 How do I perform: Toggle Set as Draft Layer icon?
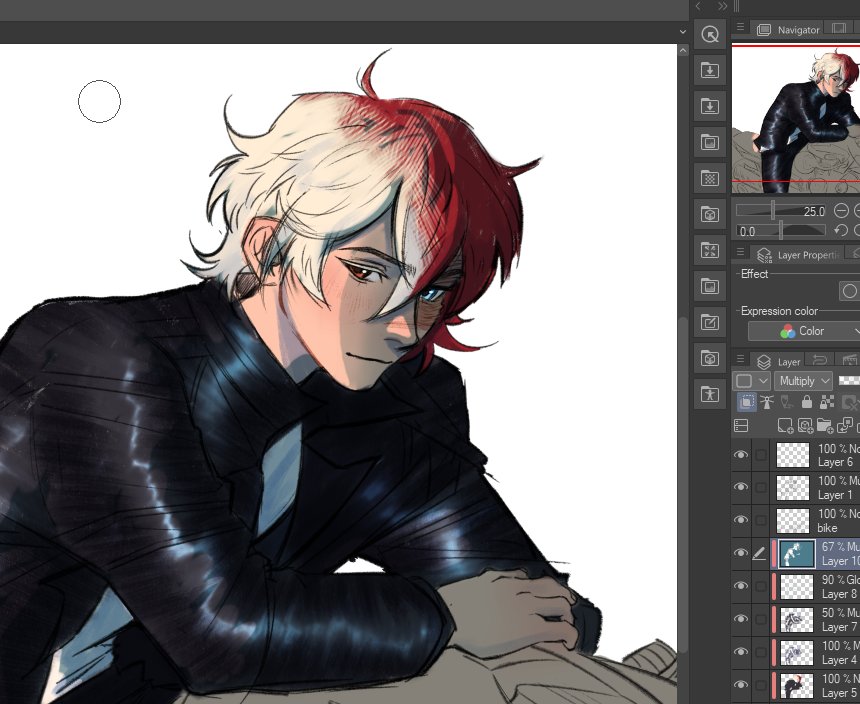pos(787,402)
